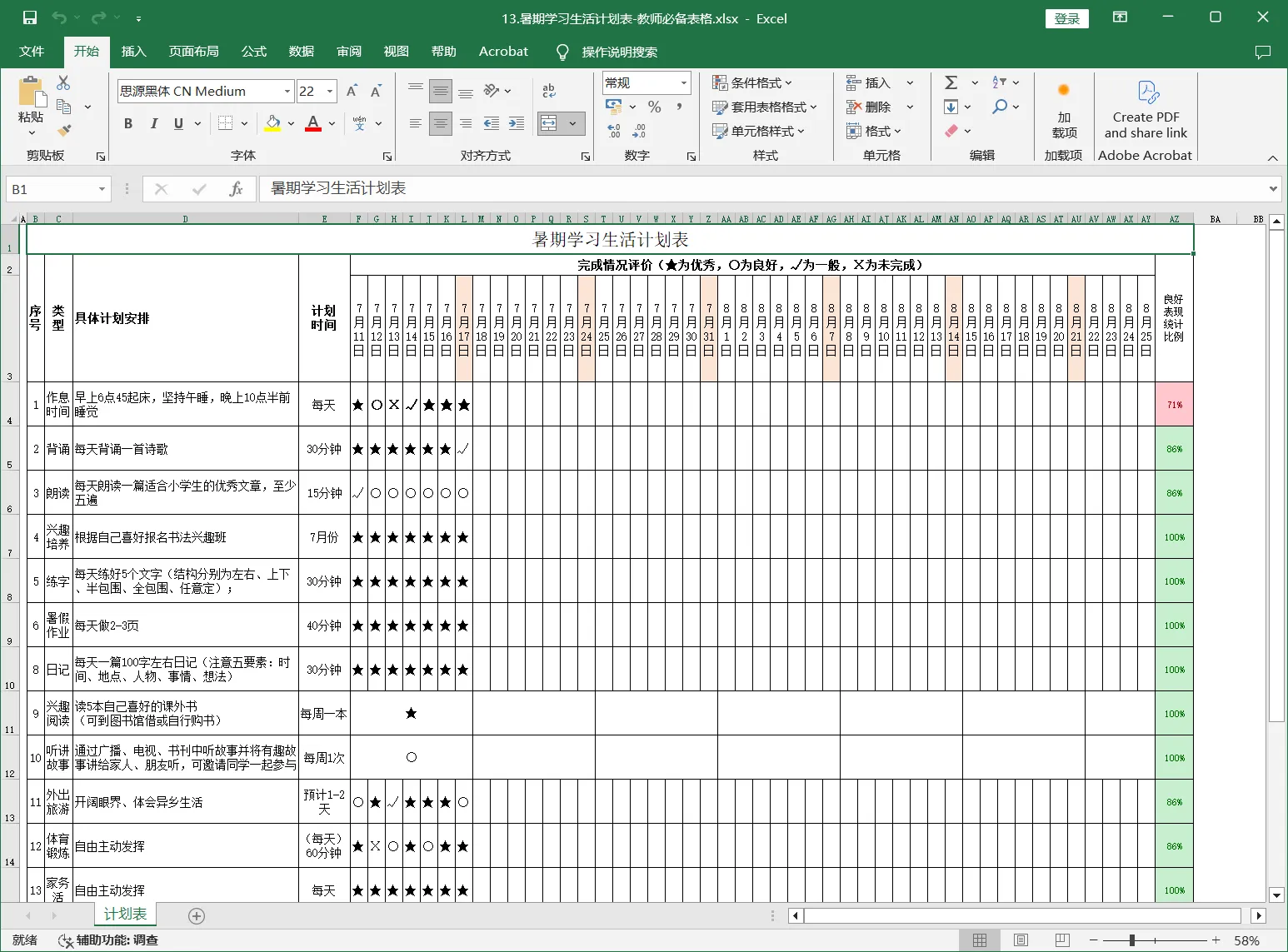Screen dimensions: 1288x952
Task: Click the wrap text icon
Action: point(549,91)
